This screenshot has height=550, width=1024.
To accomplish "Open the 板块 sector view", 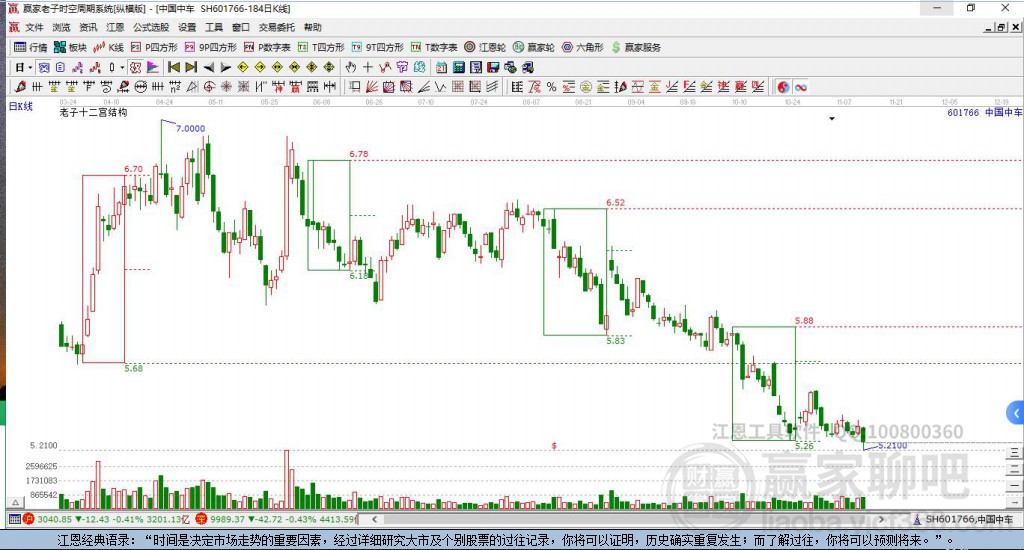I will point(71,47).
